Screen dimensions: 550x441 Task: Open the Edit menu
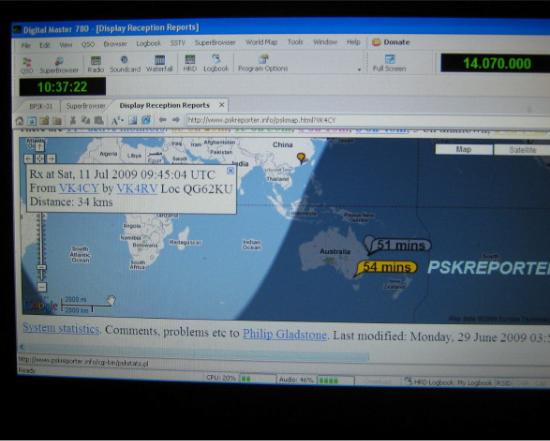coord(45,45)
